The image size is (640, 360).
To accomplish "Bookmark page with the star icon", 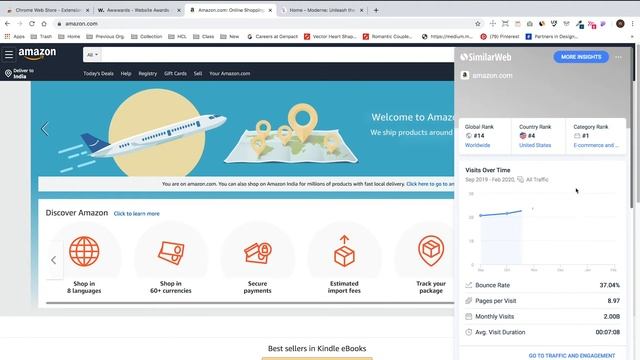I will [x=478, y=24].
